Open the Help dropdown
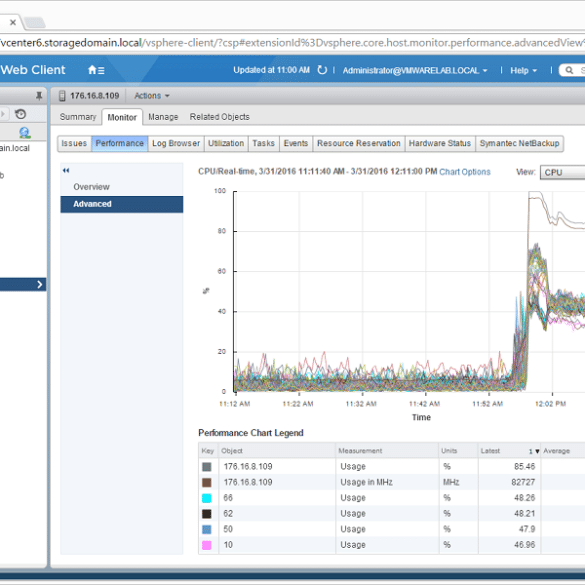Screen dimensions: 585x585 523,71
